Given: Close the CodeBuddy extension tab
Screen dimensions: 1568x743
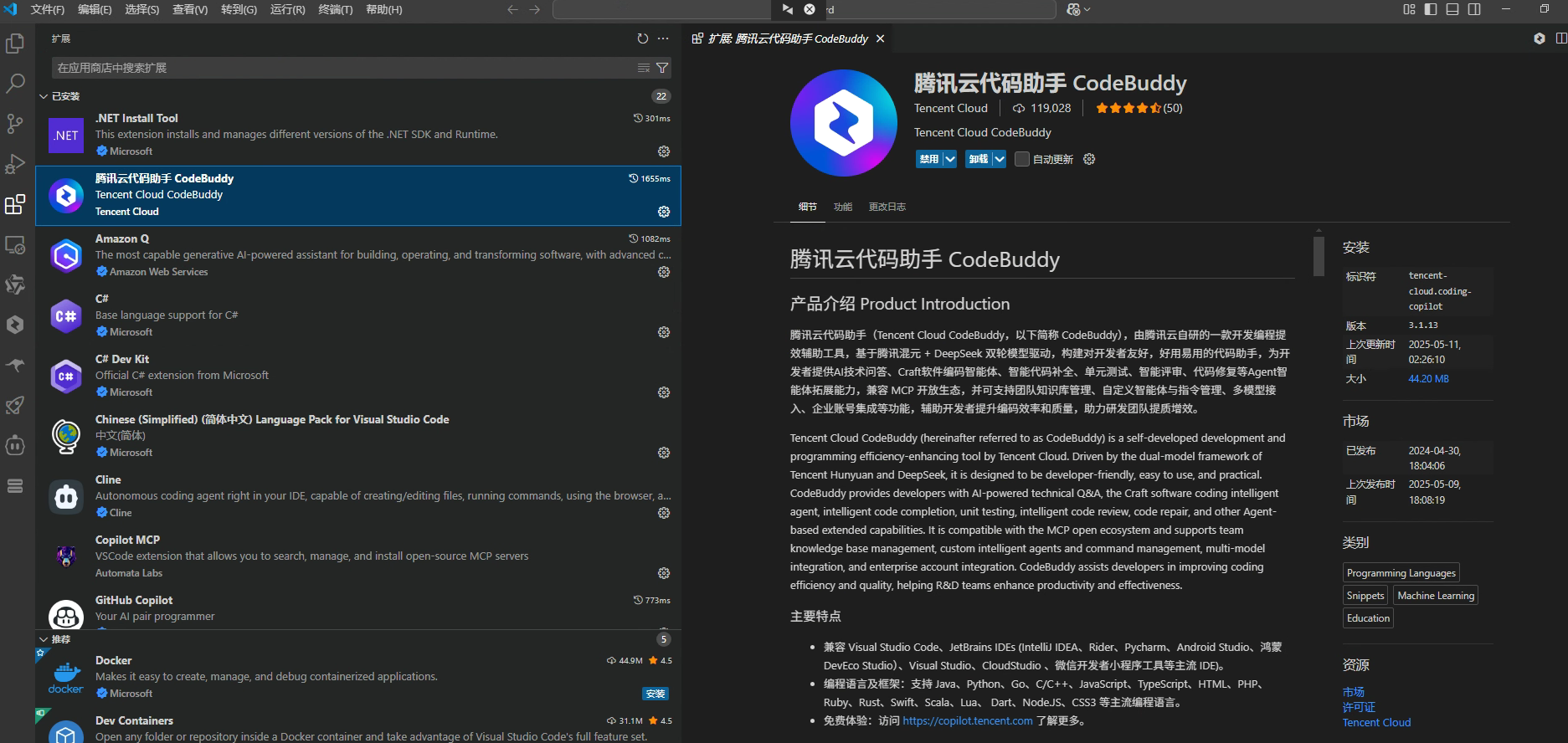Looking at the screenshot, I should (x=880, y=38).
